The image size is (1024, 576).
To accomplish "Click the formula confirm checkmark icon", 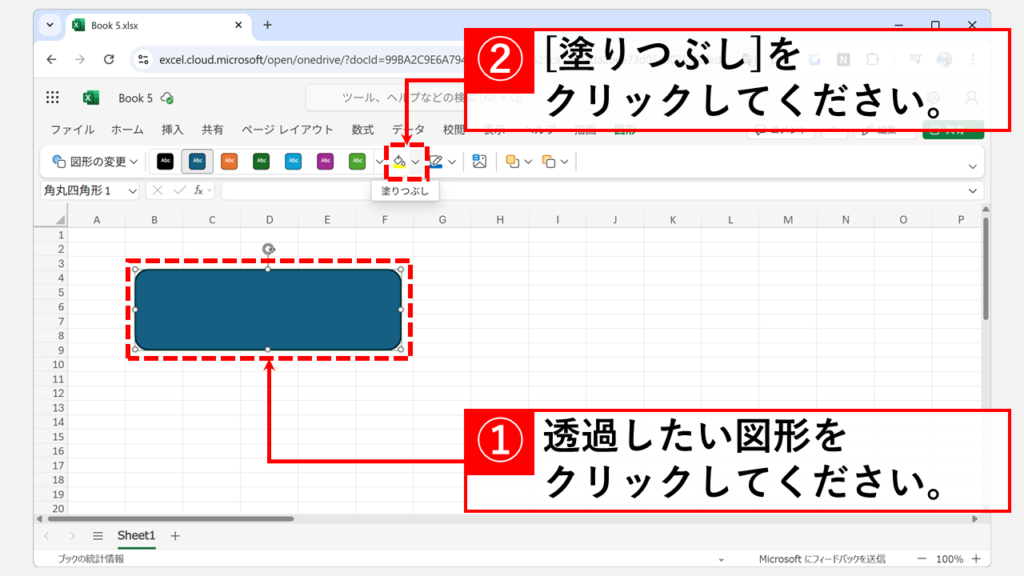I will point(180,191).
